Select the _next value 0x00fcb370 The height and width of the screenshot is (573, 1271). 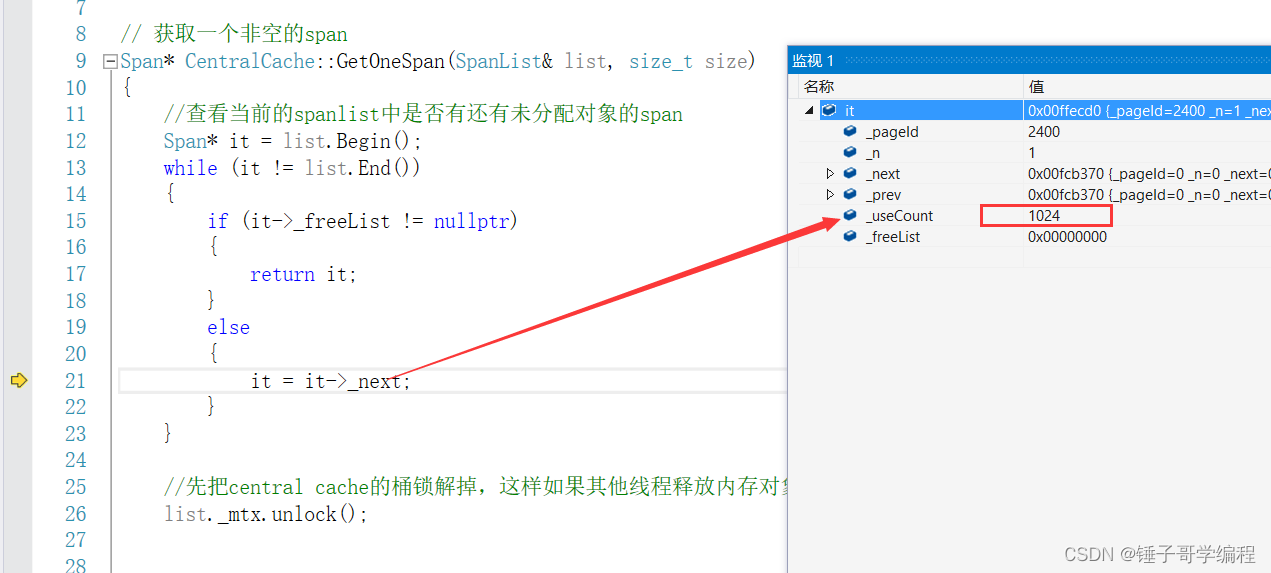click(1066, 174)
